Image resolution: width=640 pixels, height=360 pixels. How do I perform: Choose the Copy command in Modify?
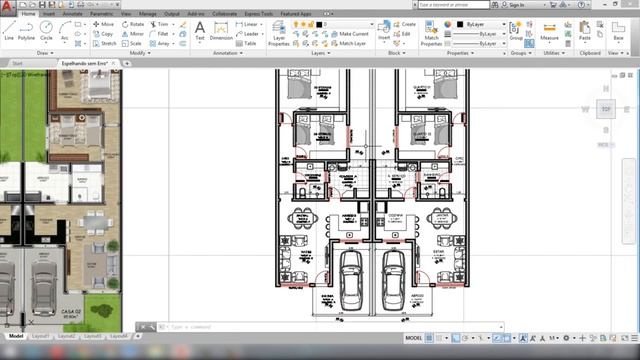[103, 34]
